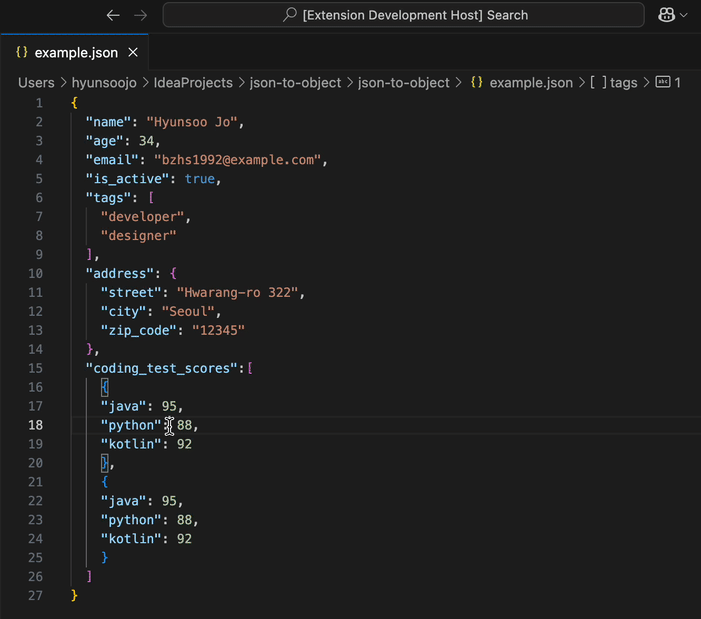701x619 pixels.
Task: Click the "designer" string
Action: click(139, 236)
